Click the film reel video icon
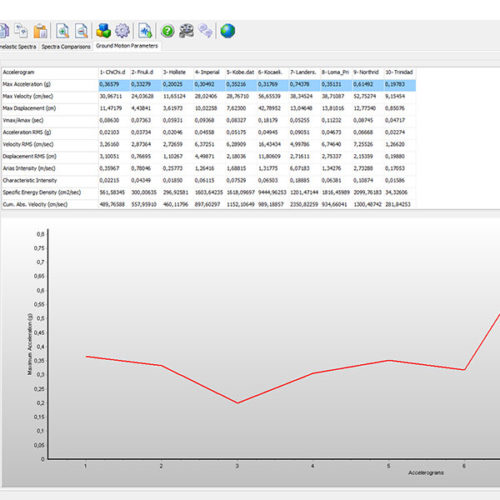 tap(186, 31)
